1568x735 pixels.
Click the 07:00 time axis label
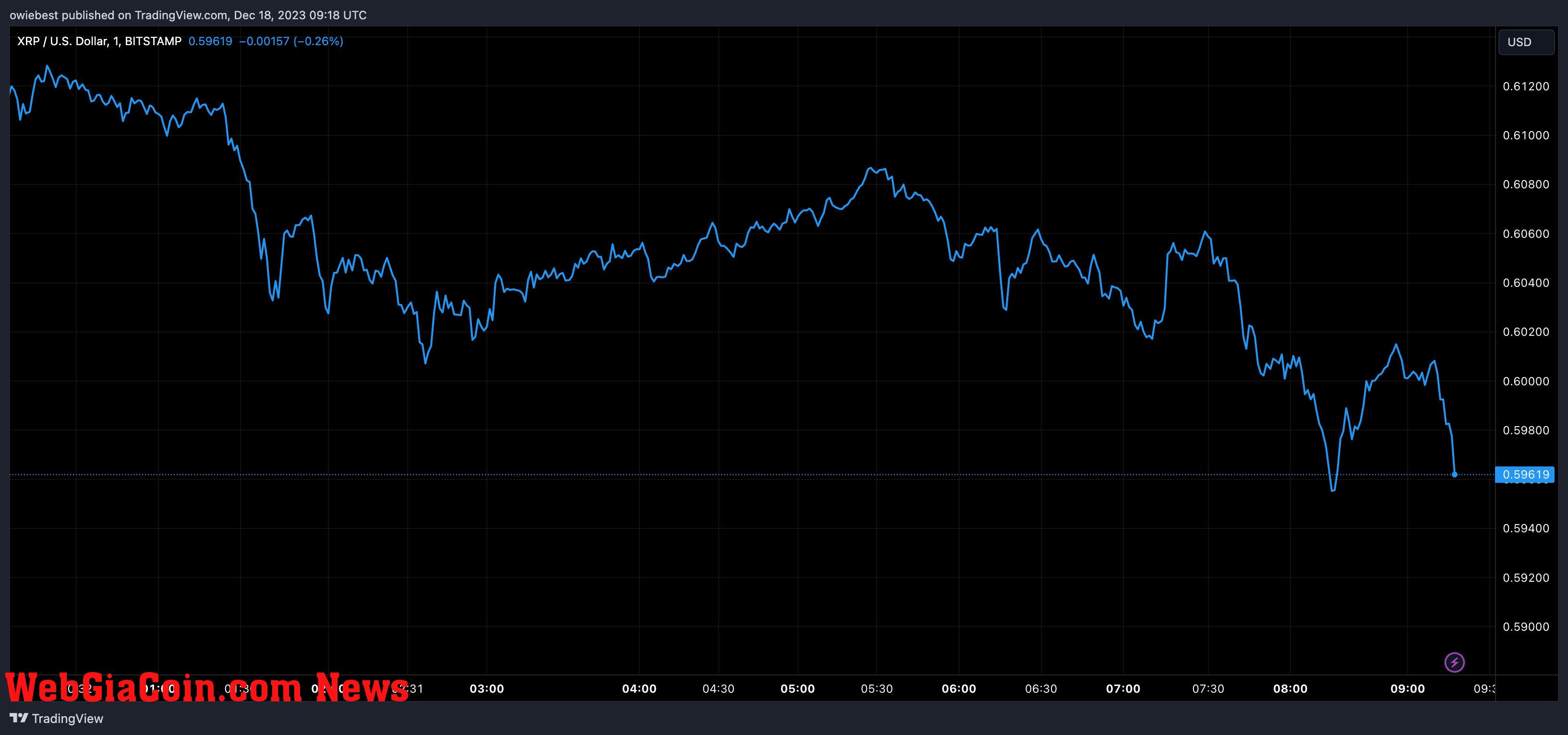pos(1123,689)
